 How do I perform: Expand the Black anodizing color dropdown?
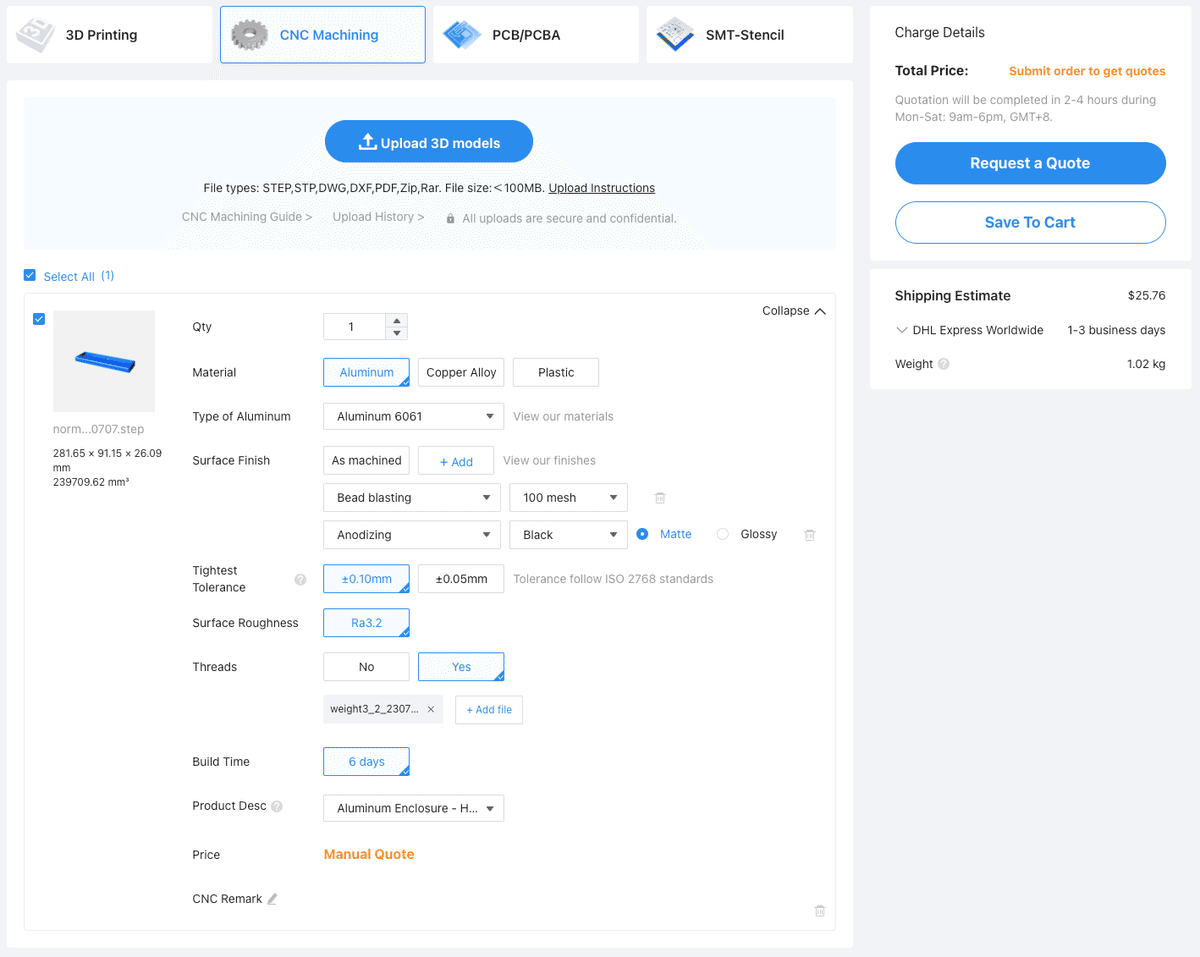568,535
